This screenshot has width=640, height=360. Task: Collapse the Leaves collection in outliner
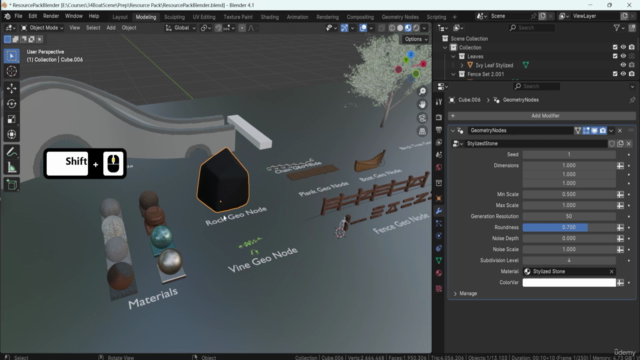(x=453, y=56)
